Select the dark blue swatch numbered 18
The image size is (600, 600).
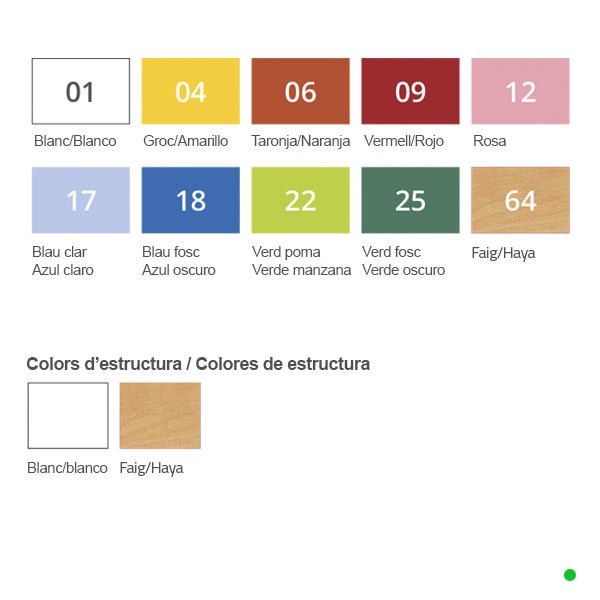(x=191, y=200)
